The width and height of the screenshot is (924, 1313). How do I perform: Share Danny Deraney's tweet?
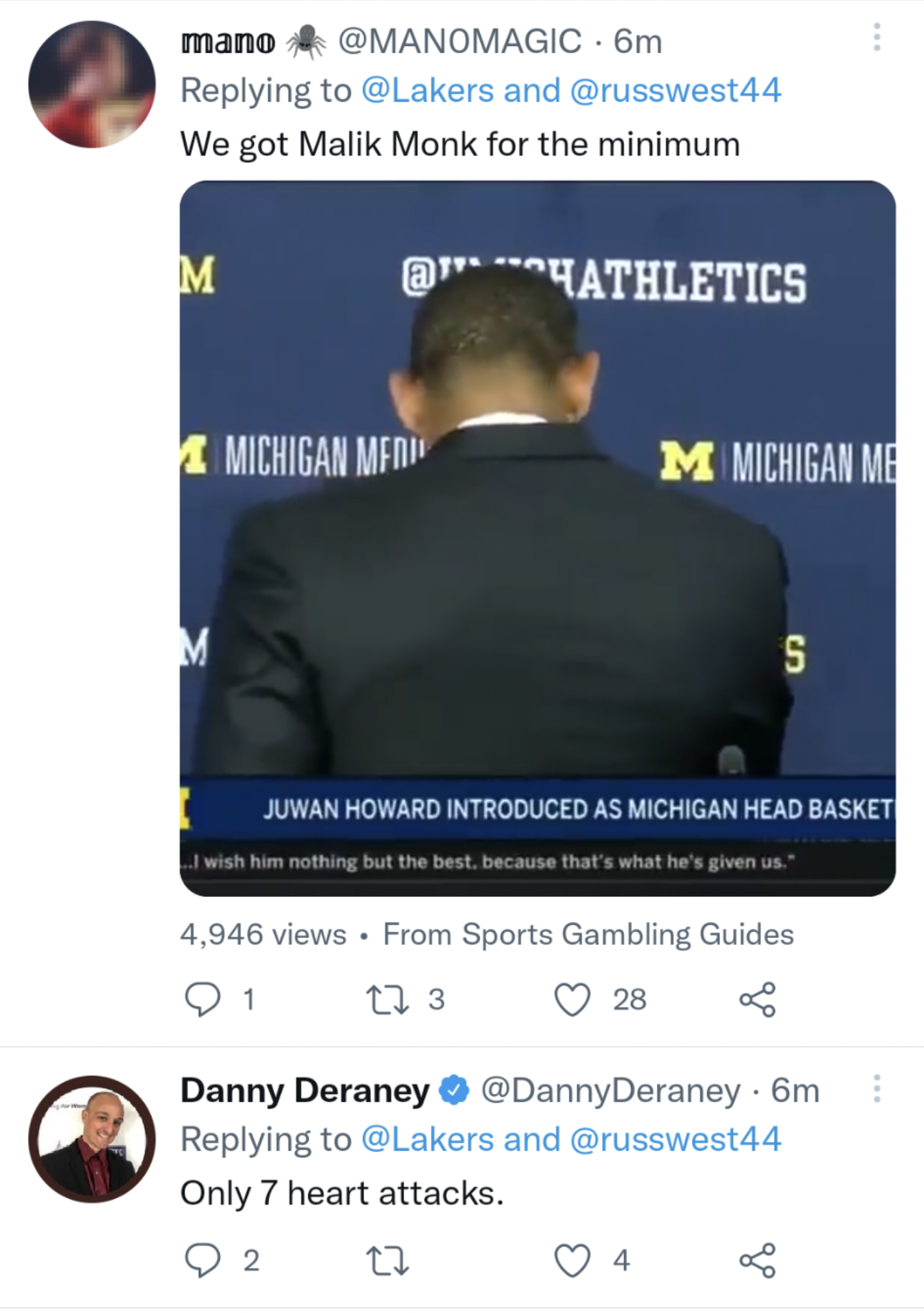[x=757, y=1260]
